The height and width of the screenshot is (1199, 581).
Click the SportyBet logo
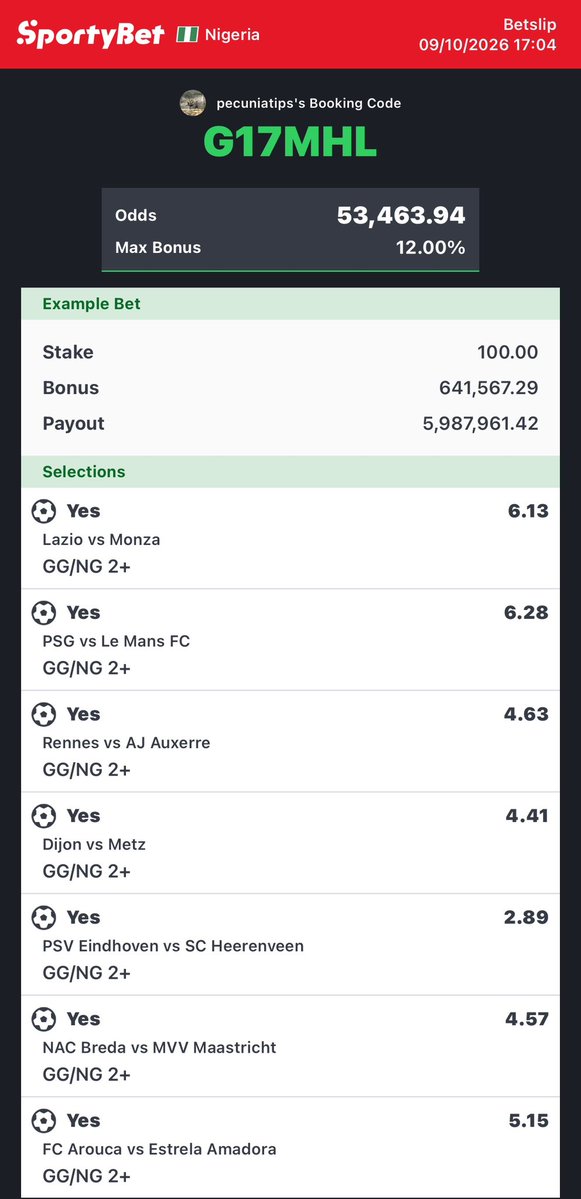[x=90, y=34]
